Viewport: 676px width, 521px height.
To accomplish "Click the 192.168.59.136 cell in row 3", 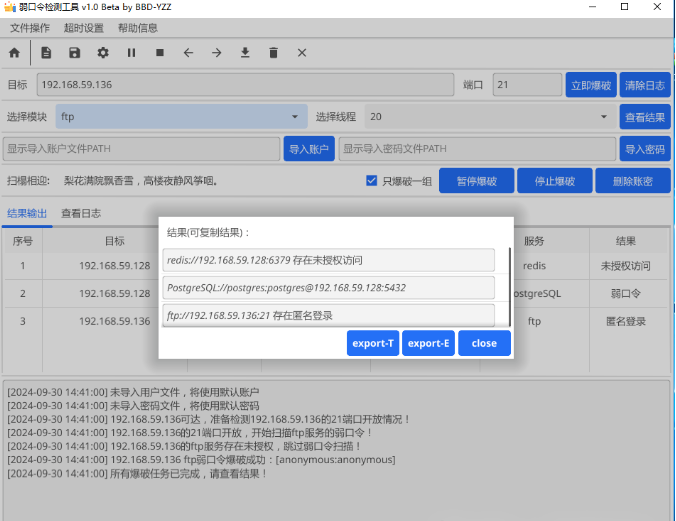I will [x=115, y=321].
